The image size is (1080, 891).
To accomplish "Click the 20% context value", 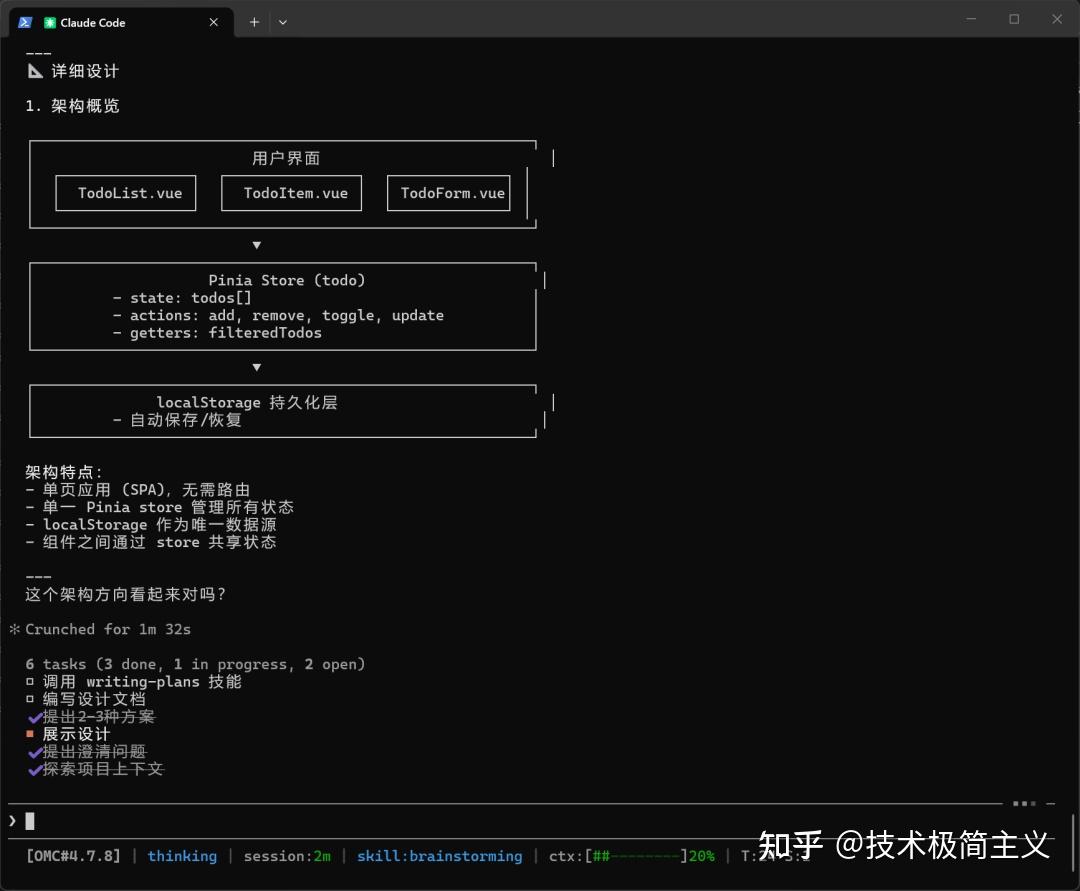I will (x=702, y=856).
